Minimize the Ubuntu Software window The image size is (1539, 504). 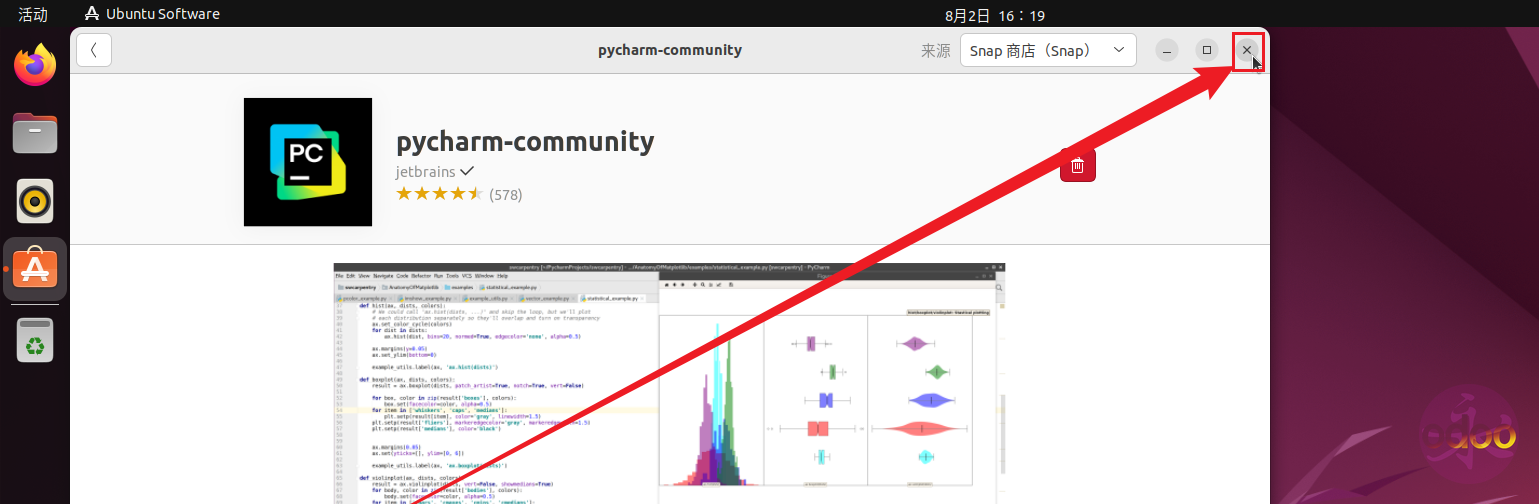click(x=1167, y=50)
